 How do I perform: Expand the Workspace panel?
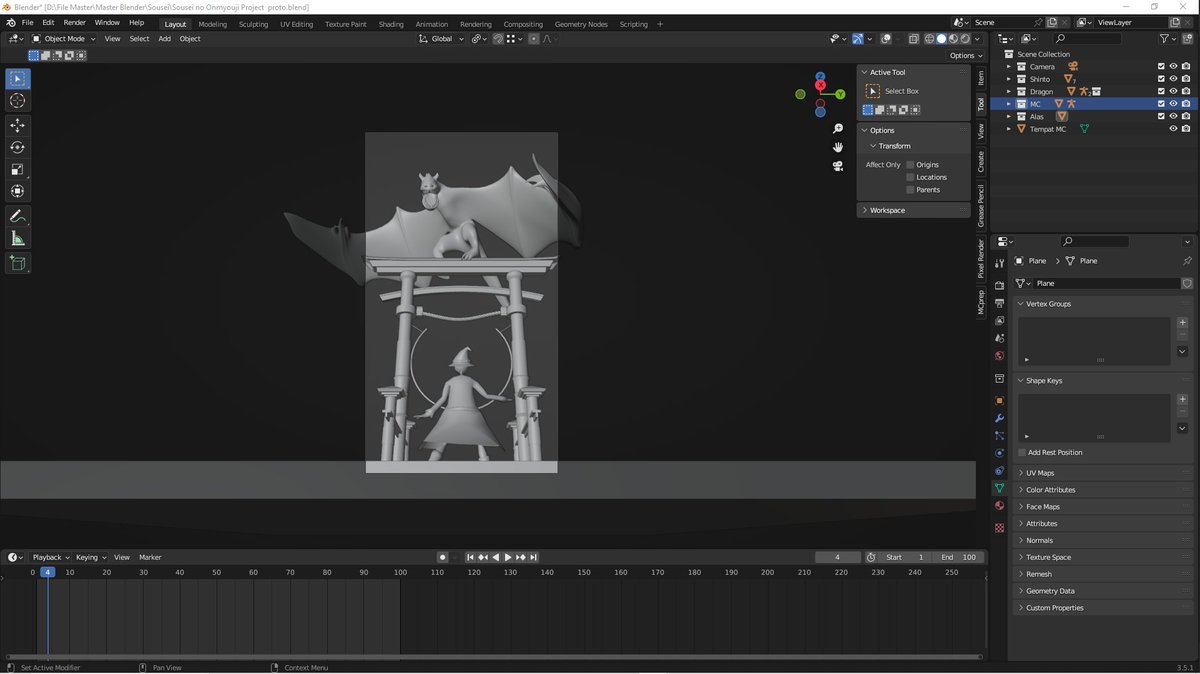[913, 210]
